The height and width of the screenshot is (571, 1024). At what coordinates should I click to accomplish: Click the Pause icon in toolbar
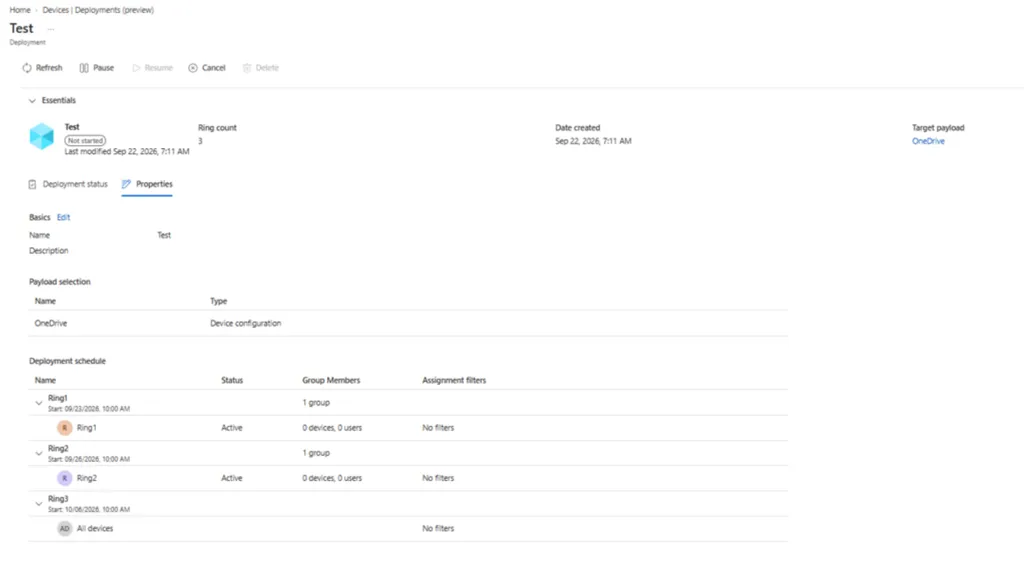[x=84, y=68]
